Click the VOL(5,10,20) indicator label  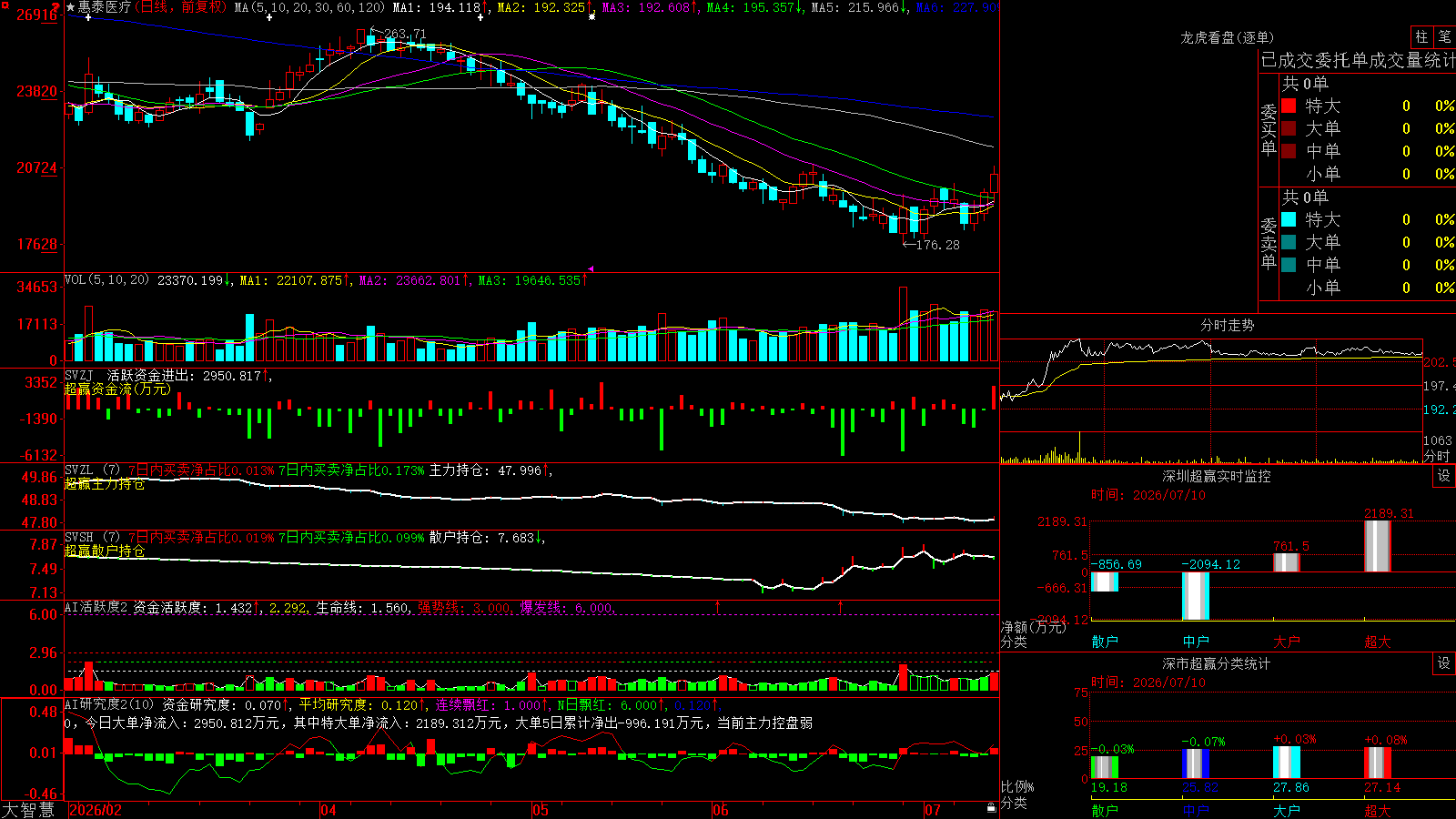coord(106,279)
